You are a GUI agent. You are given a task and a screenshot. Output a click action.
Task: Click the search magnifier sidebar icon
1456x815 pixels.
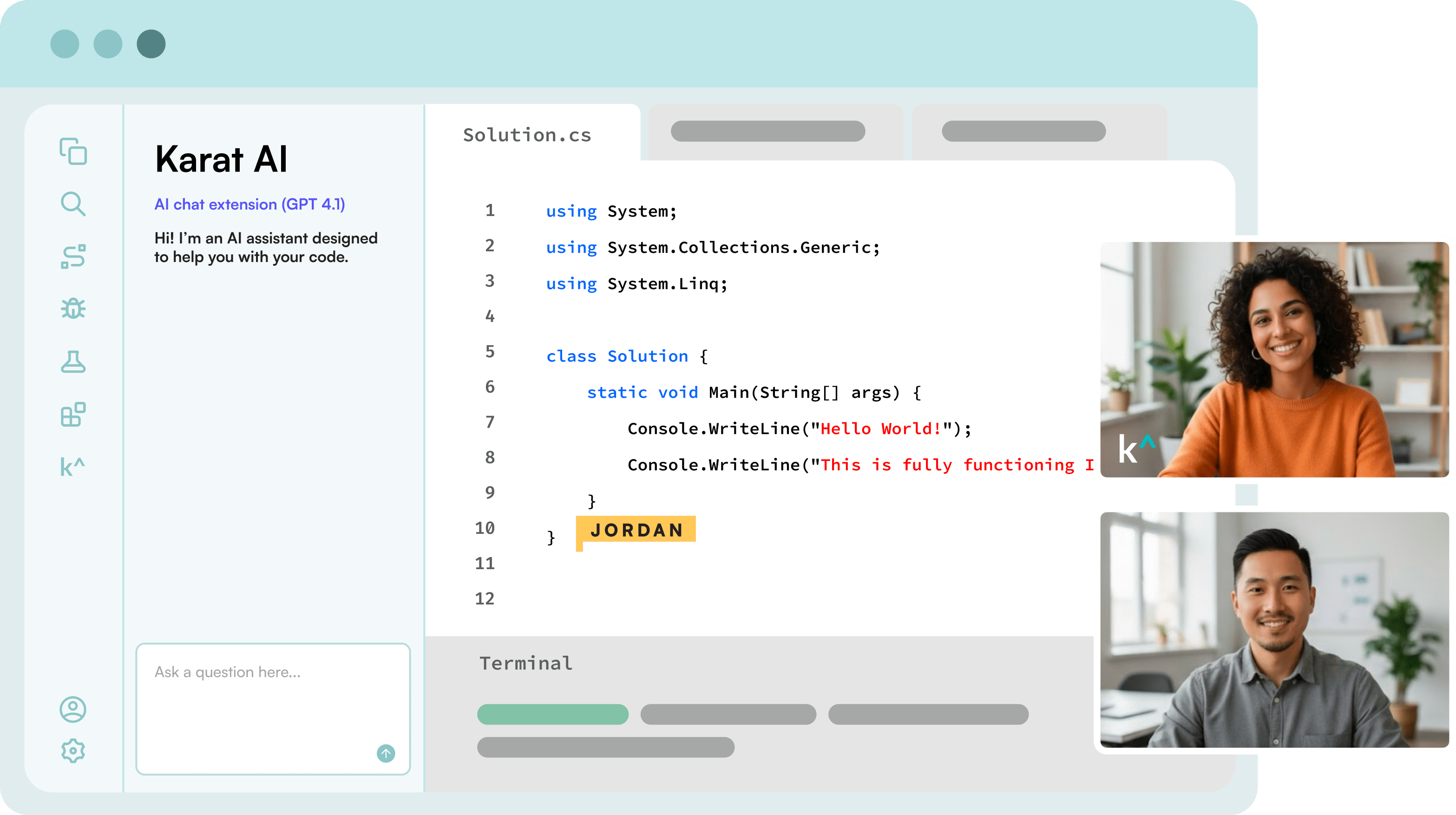[x=73, y=204]
